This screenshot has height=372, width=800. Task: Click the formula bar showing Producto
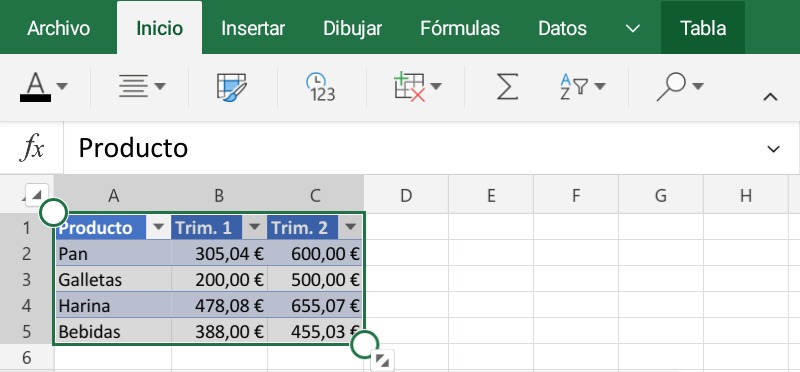click(x=413, y=148)
